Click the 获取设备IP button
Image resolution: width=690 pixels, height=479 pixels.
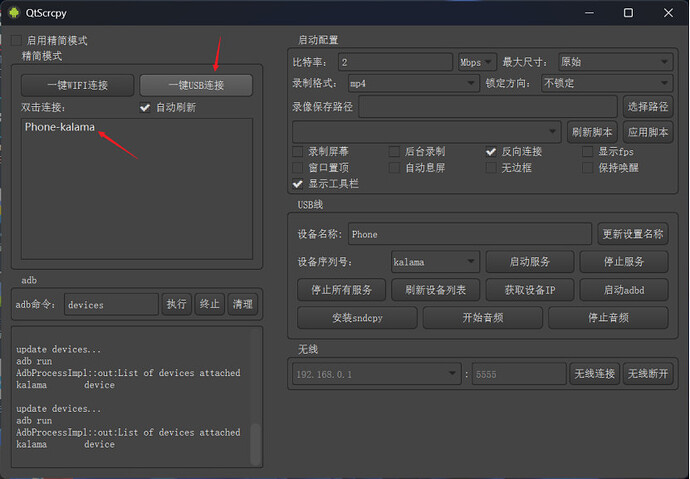pos(530,290)
